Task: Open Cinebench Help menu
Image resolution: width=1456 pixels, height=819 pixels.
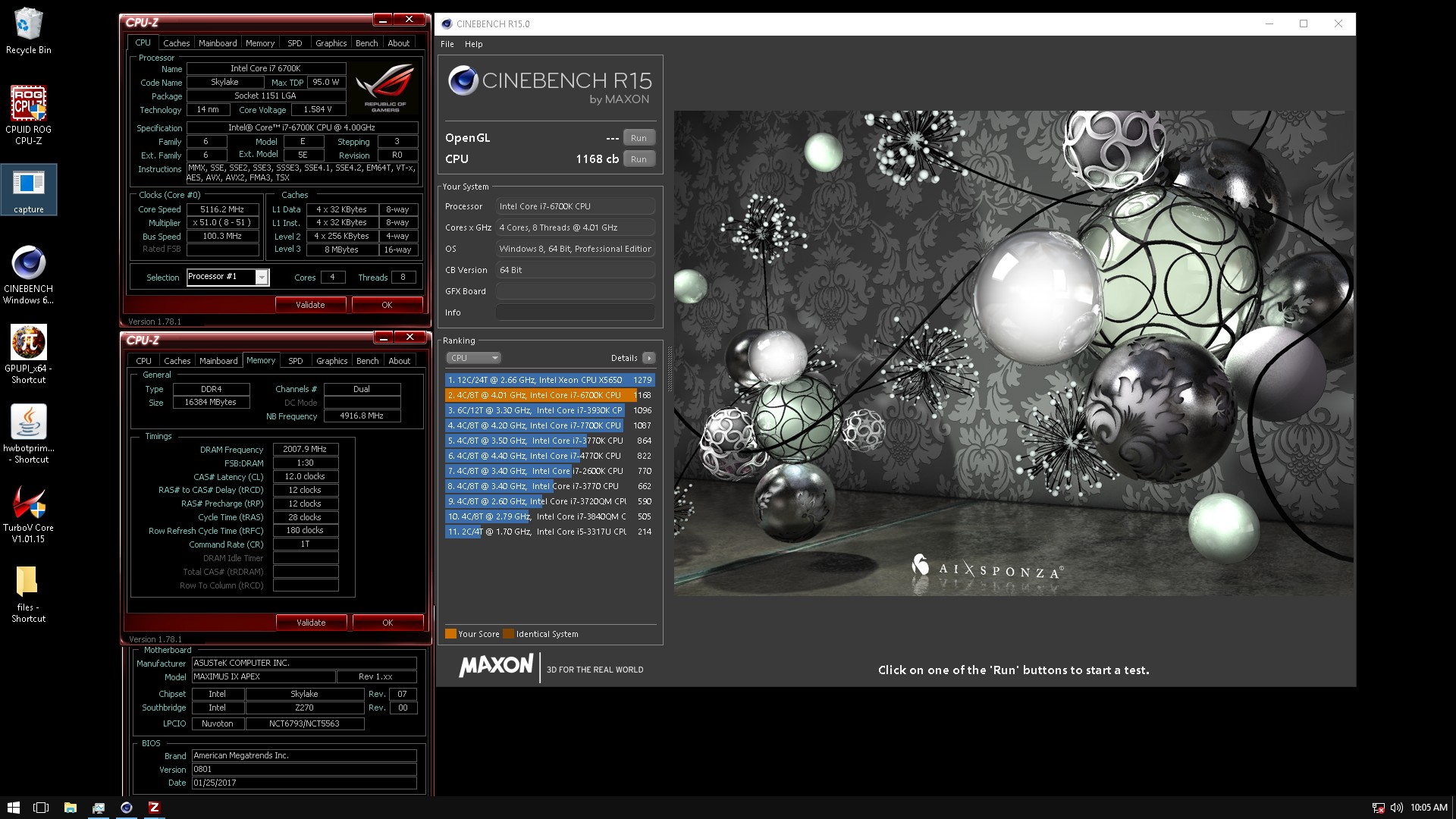Action: click(x=473, y=44)
